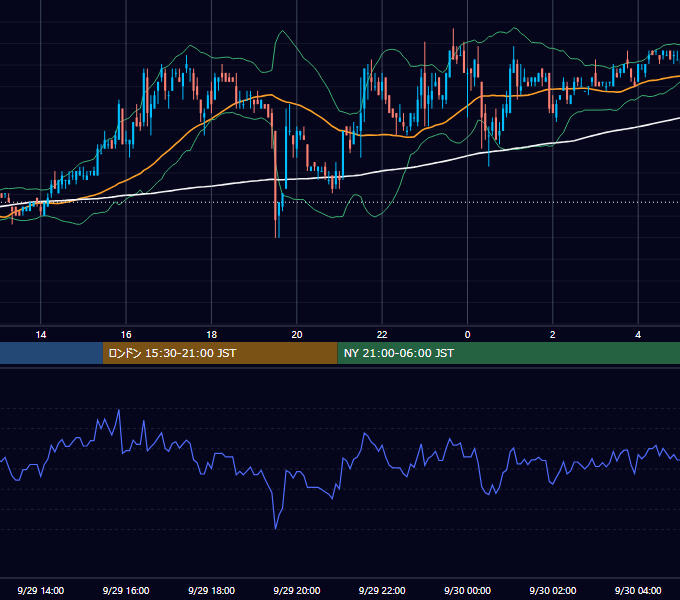Click the 9/29 16:00 date label

(126, 590)
